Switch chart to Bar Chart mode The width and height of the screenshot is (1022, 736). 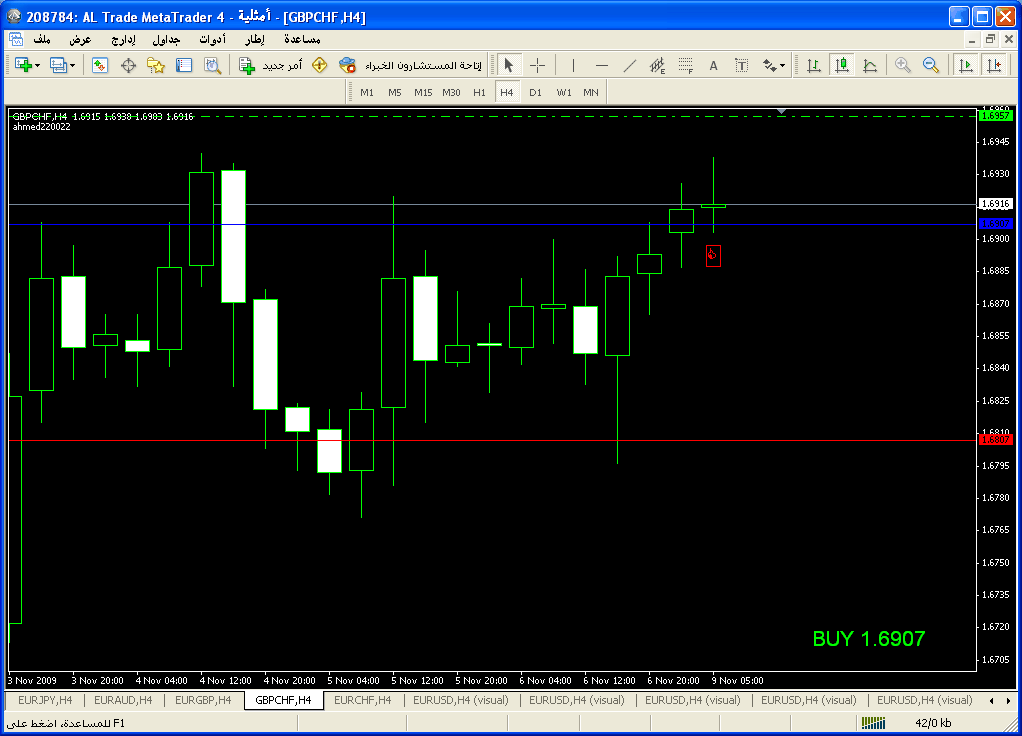pos(813,65)
